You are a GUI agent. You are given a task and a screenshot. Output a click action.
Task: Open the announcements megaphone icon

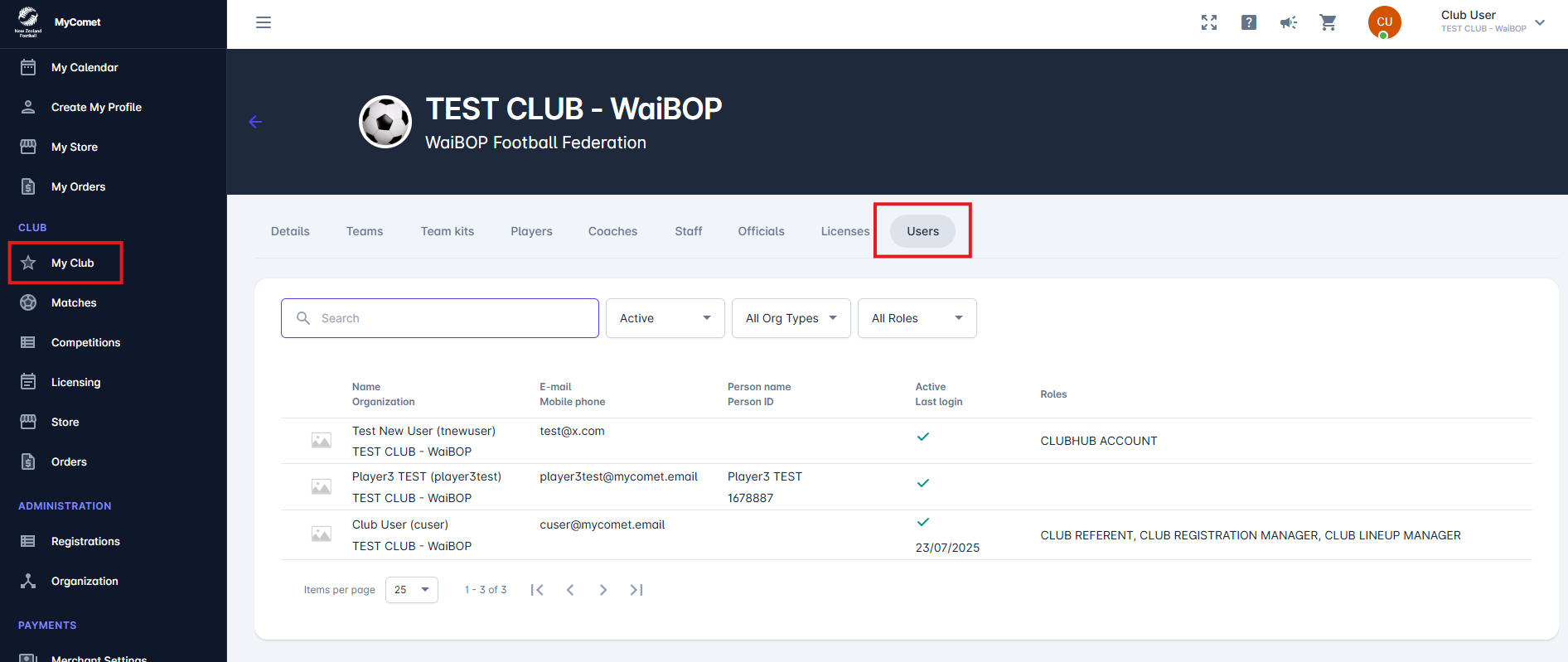[1289, 22]
